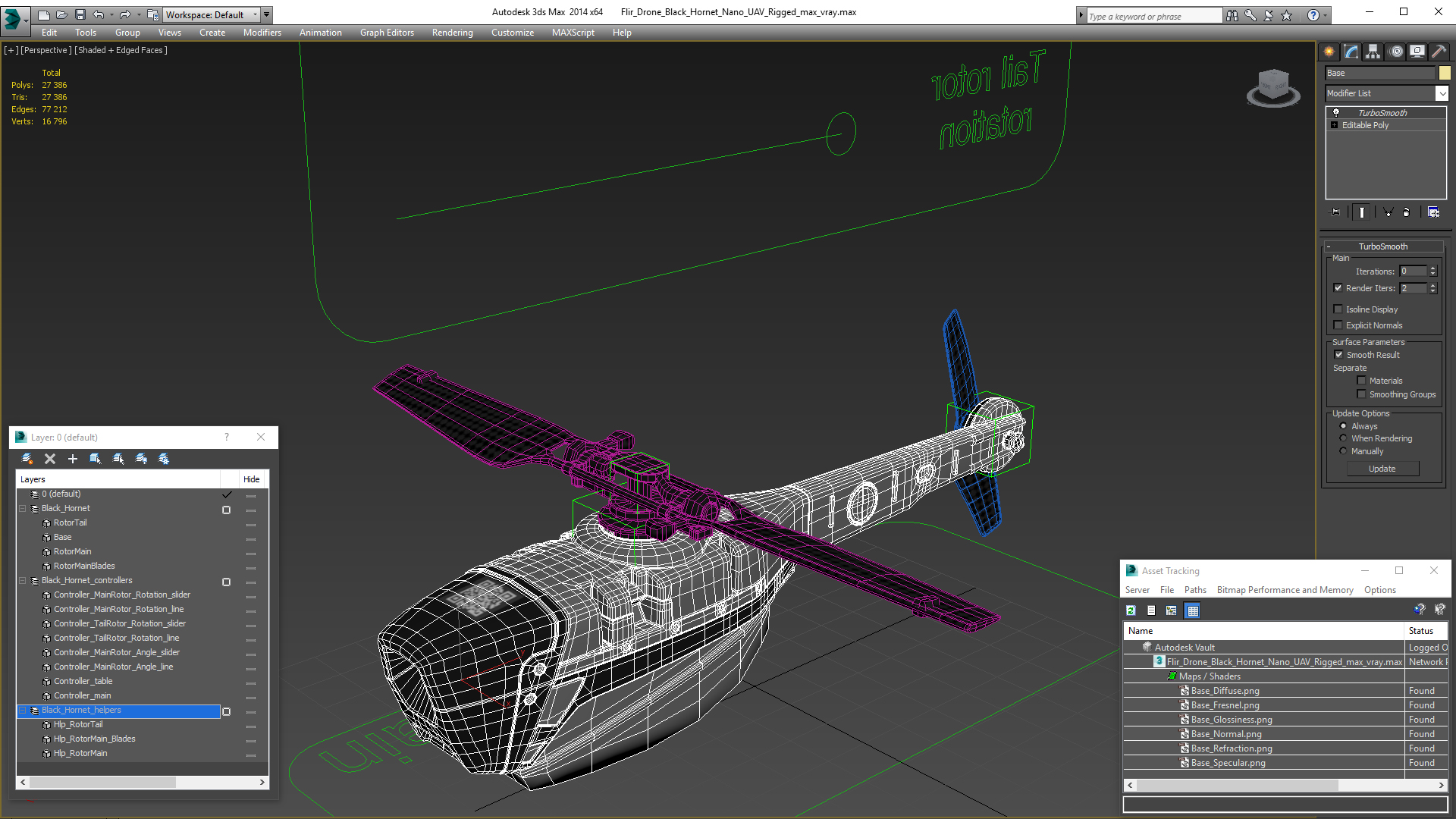1456x819 pixels.
Task: Click the object color swatch beside Base
Action: (1445, 73)
